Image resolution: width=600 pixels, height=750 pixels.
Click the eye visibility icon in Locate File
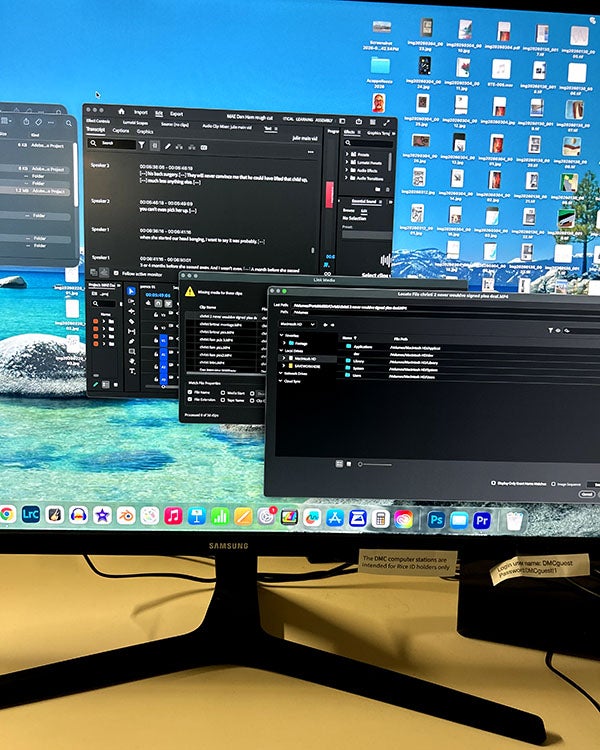pyautogui.click(x=558, y=330)
